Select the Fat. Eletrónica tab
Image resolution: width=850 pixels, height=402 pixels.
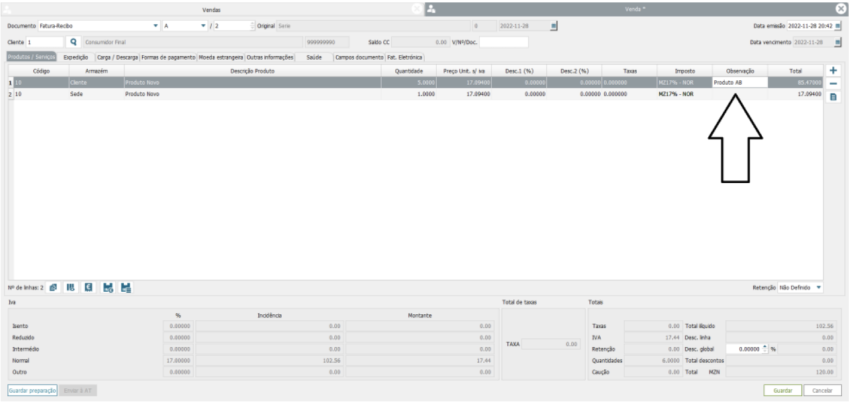pos(406,58)
